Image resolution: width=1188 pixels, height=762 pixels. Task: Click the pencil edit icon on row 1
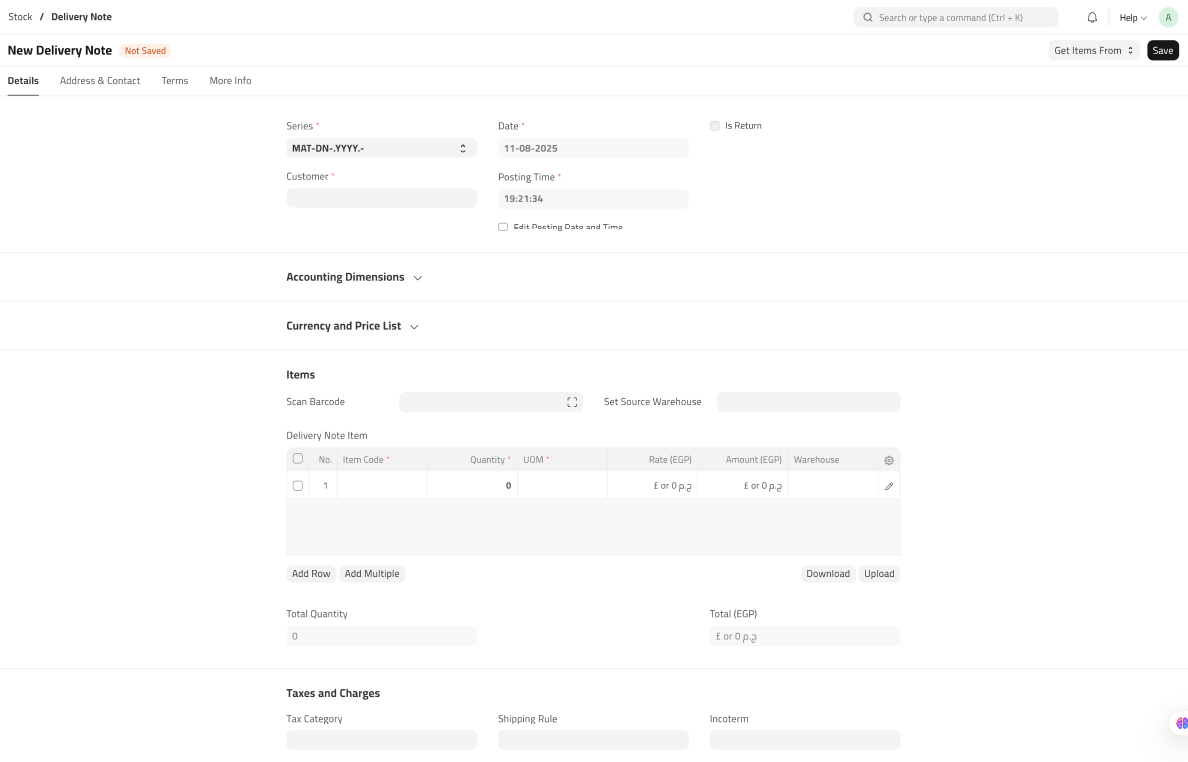coord(889,486)
